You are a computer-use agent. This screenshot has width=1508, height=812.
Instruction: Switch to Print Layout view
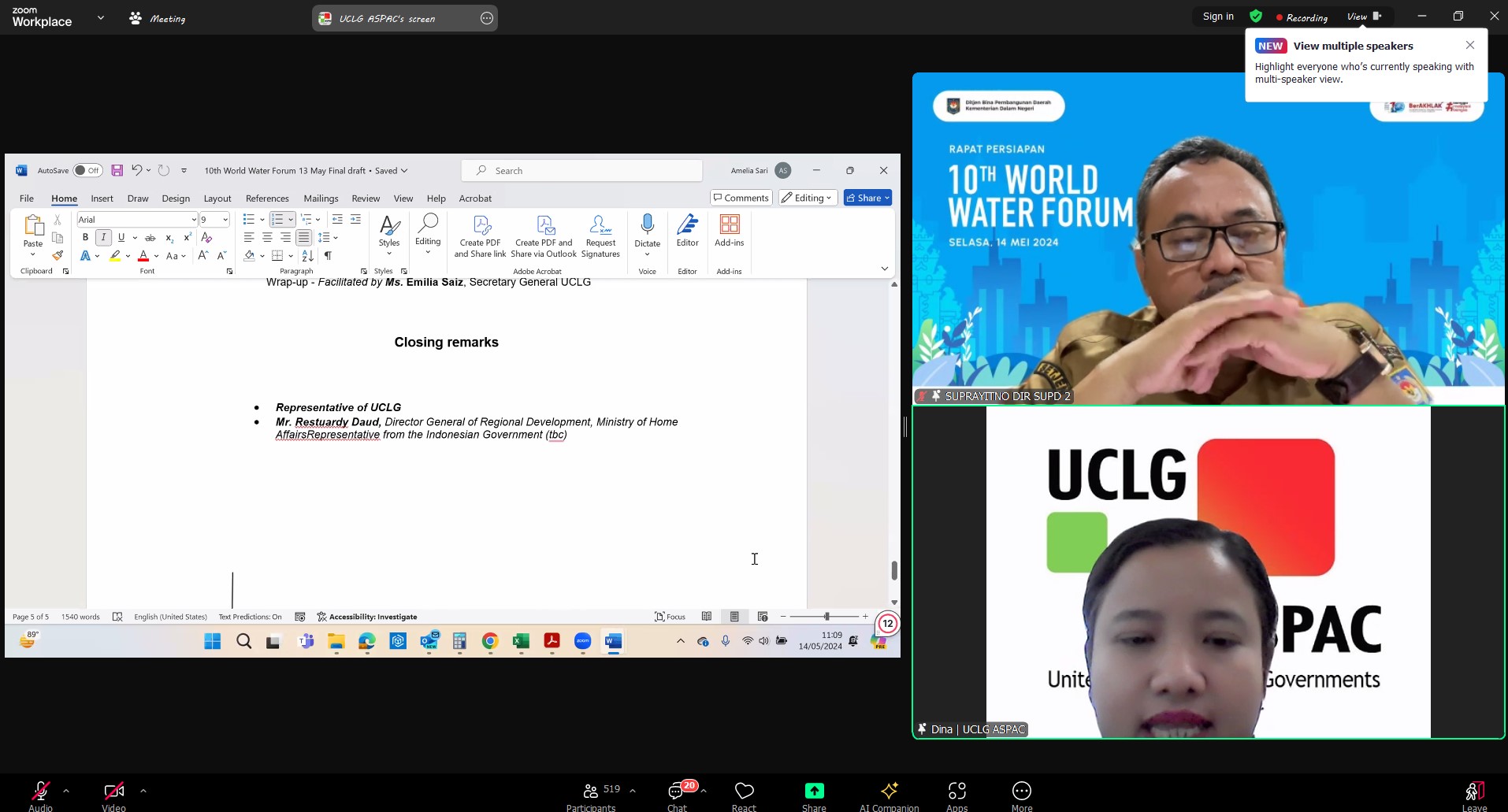[x=734, y=617]
